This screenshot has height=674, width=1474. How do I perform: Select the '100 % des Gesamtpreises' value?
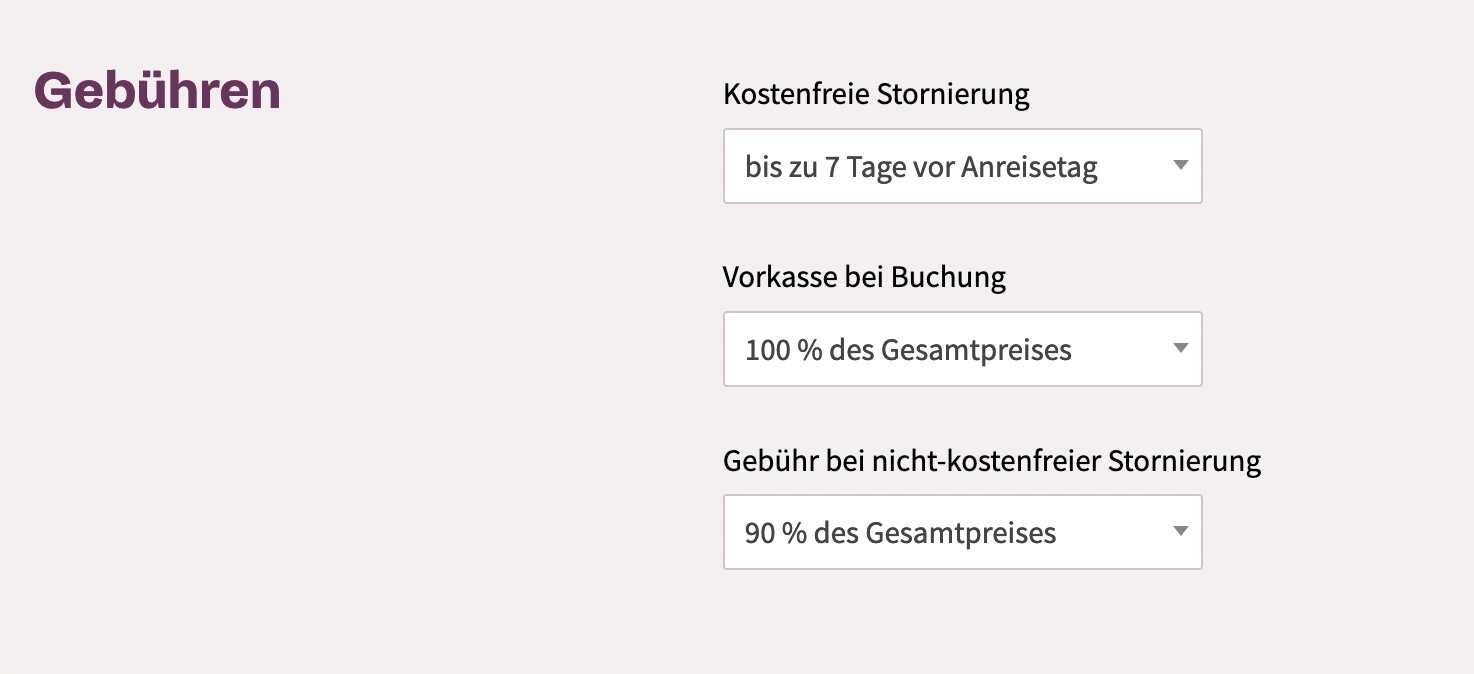point(908,350)
